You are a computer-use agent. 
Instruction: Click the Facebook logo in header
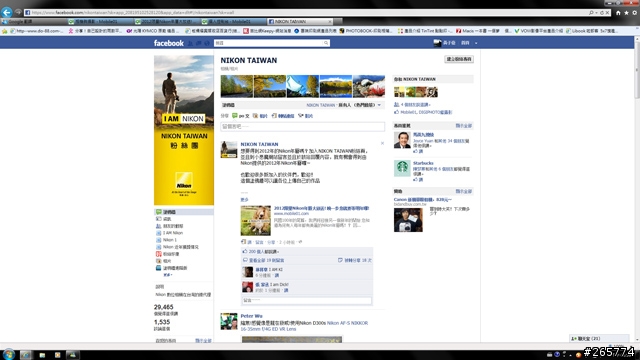pos(169,43)
